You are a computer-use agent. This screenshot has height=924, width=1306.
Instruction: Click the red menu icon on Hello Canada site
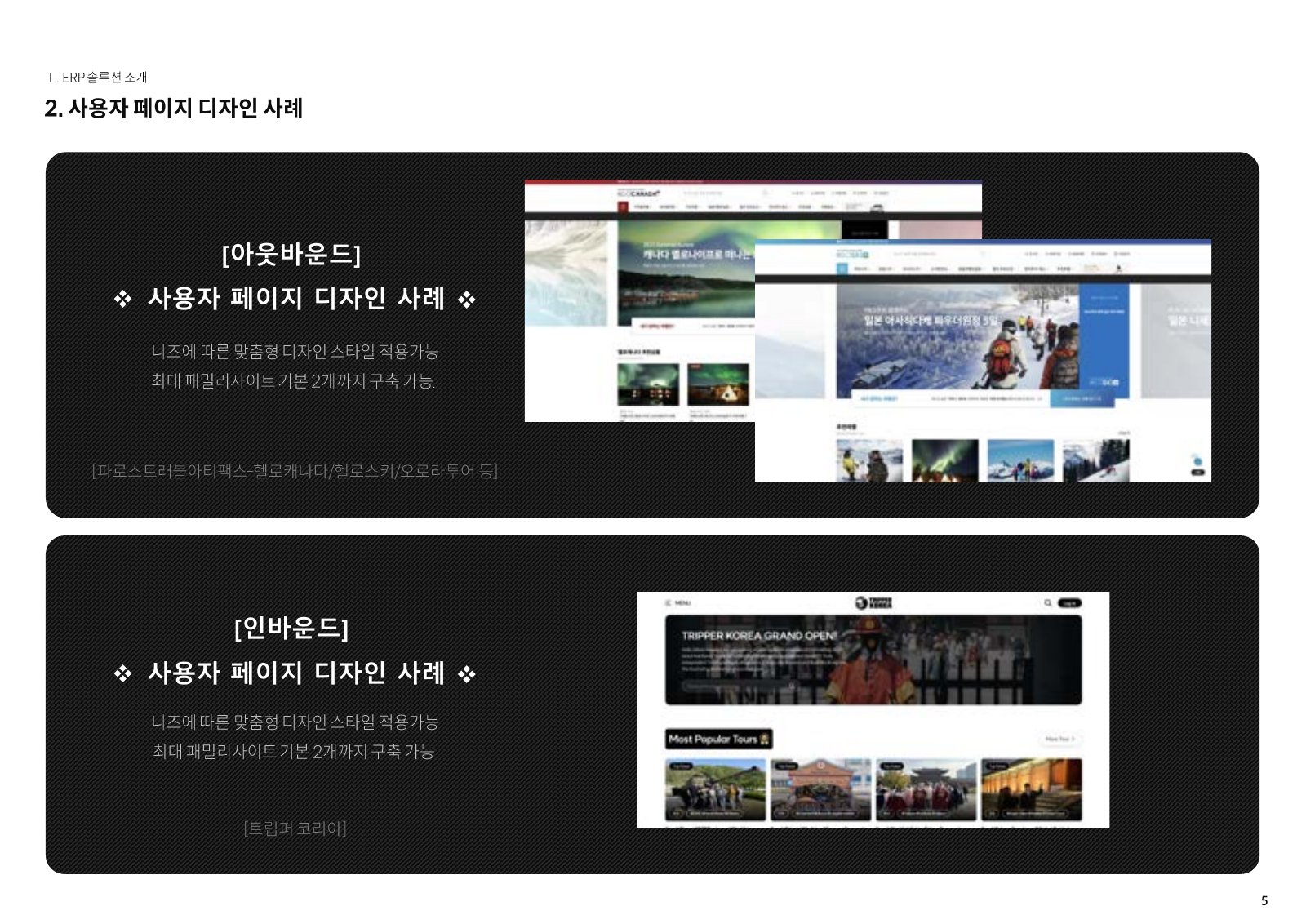(x=623, y=207)
